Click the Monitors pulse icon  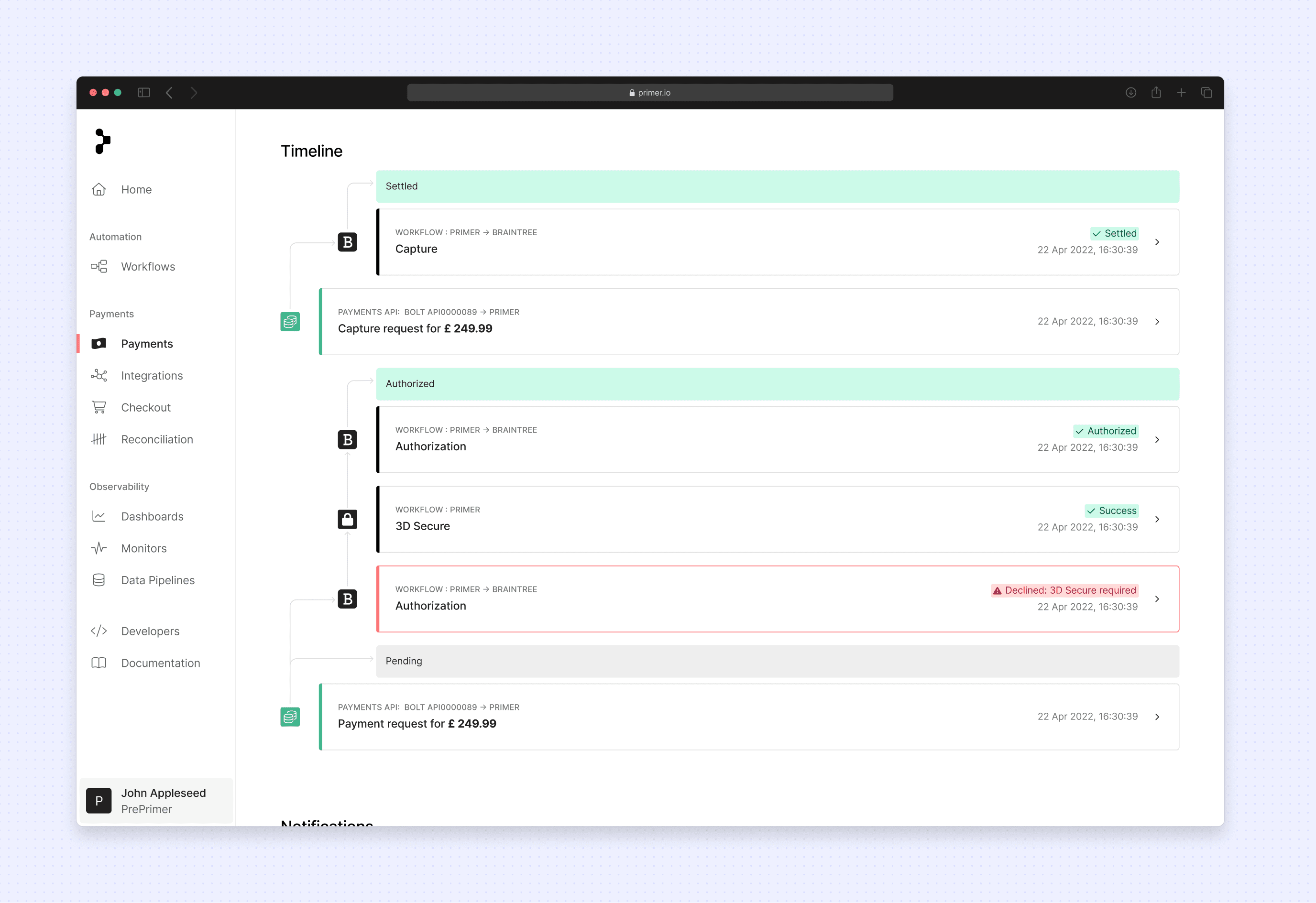(x=99, y=548)
